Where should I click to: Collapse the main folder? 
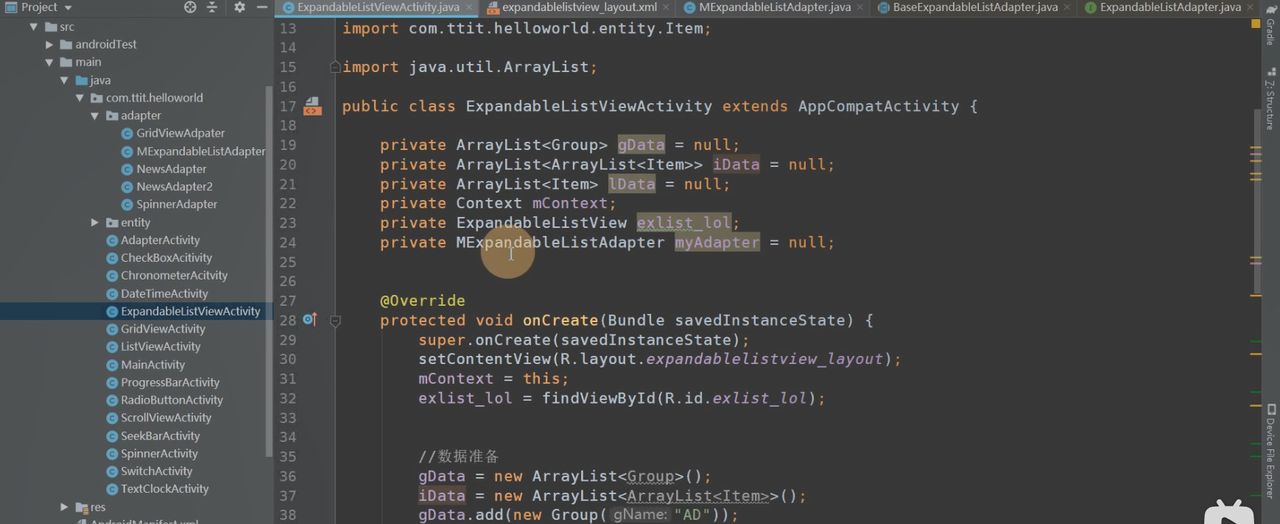[x=50, y=62]
